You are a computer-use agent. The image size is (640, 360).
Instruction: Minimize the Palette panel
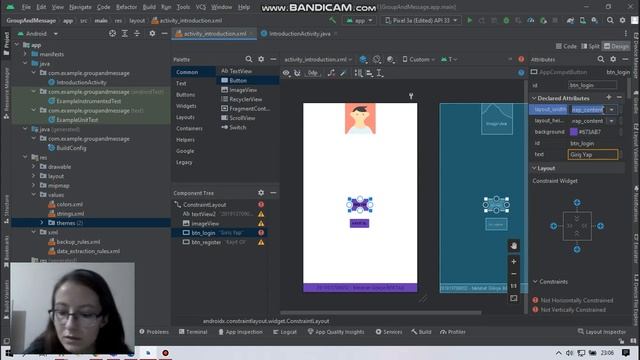(x=273, y=60)
